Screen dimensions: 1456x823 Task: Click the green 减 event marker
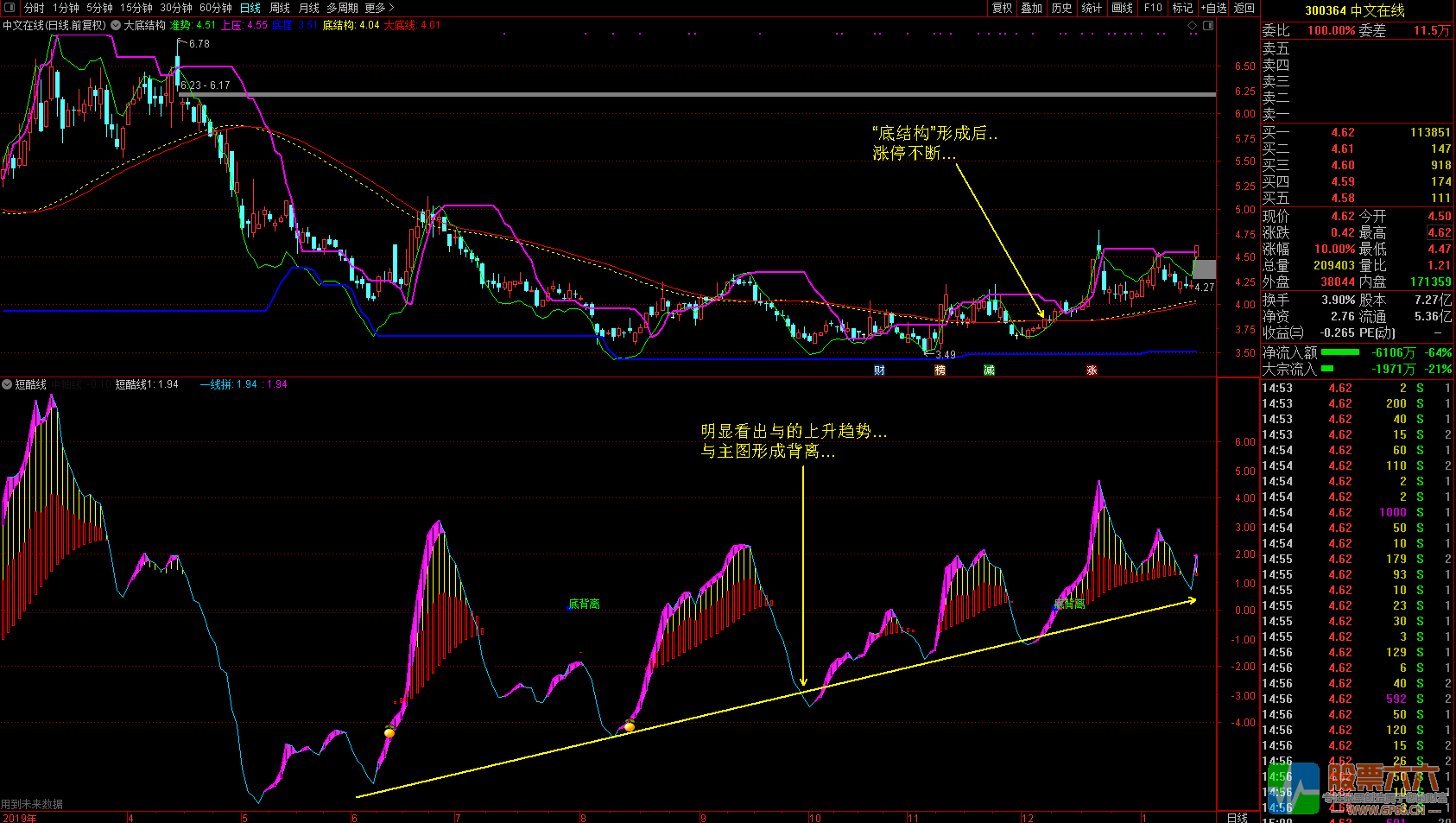coord(989,370)
